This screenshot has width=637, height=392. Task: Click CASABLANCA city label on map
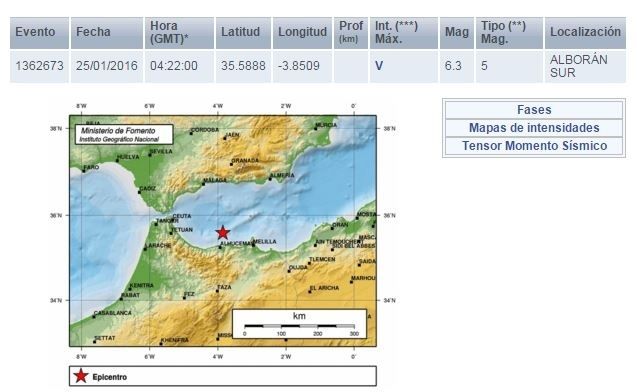[x=113, y=313]
